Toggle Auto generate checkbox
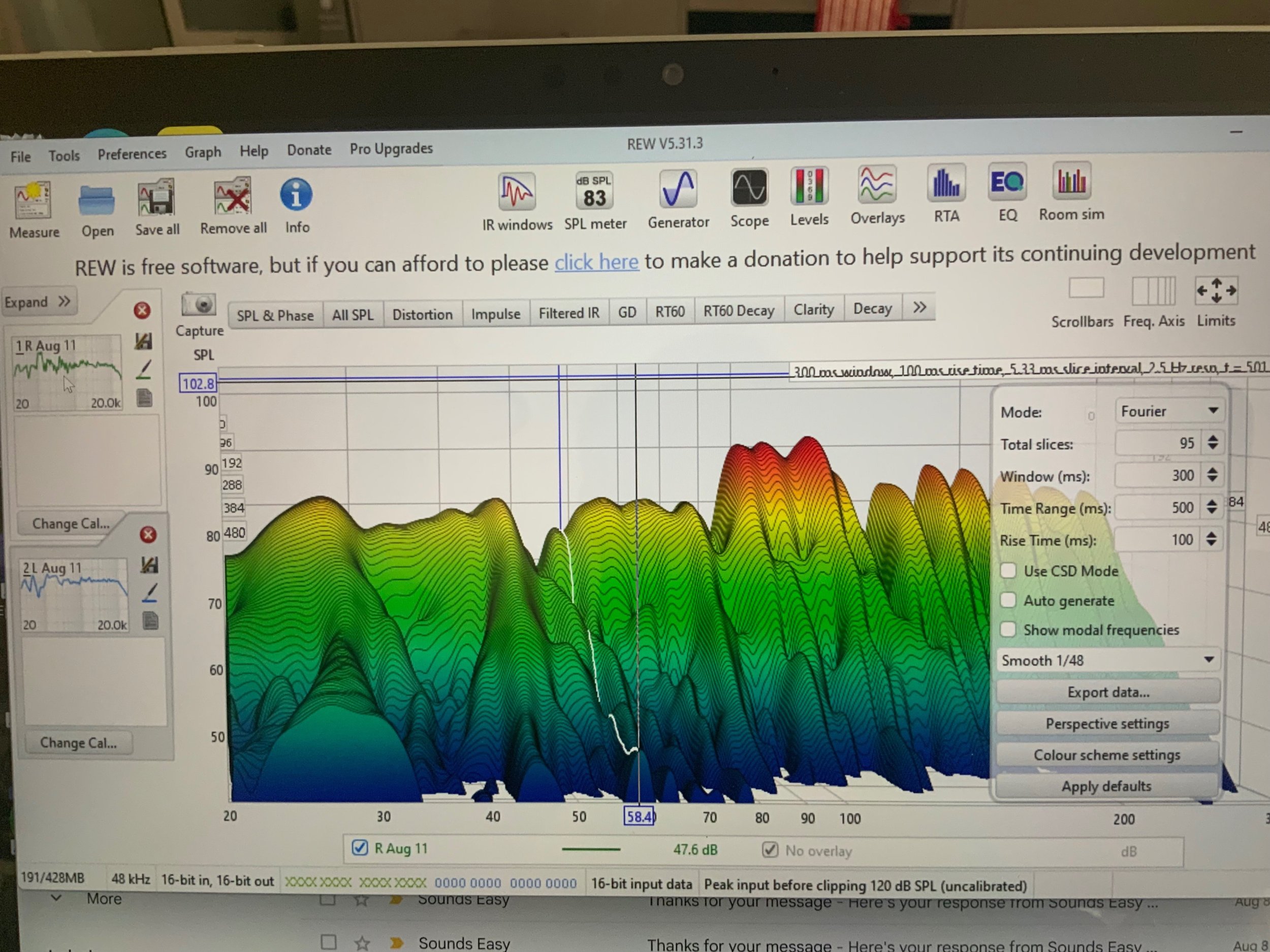 [x=1008, y=600]
